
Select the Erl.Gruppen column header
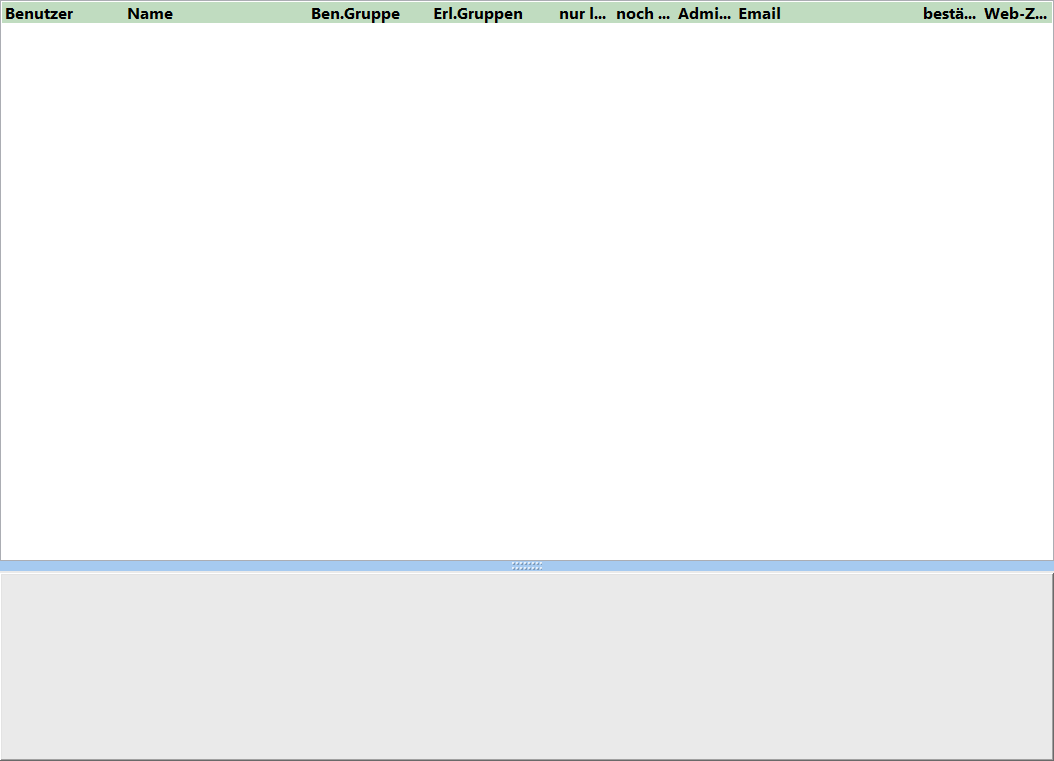click(478, 14)
